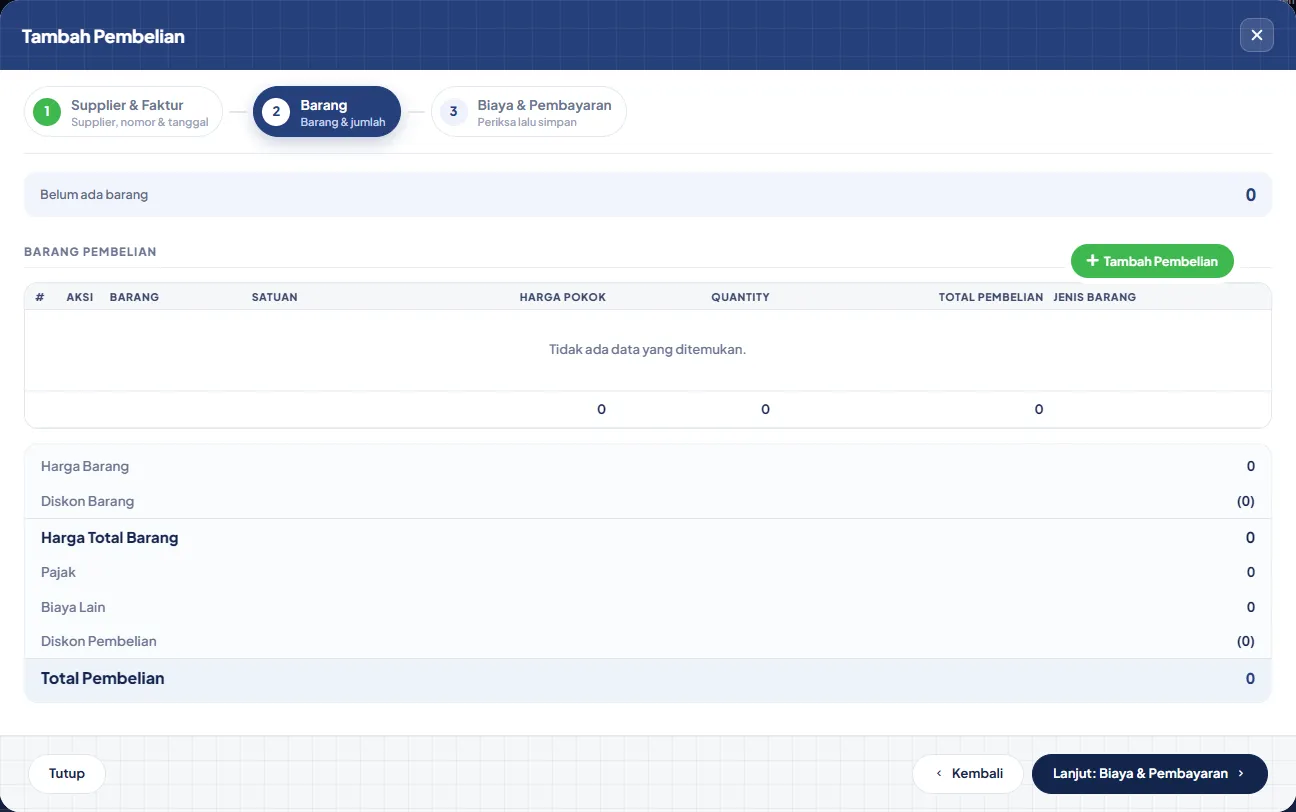This screenshot has width=1296, height=812.
Task: Click the Pajak row label
Action: coord(58,572)
